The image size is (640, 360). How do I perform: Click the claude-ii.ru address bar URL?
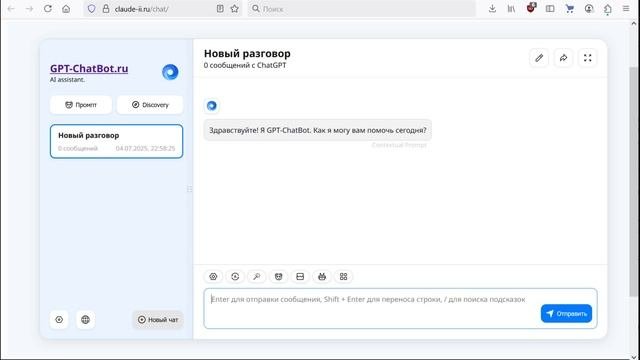point(141,9)
